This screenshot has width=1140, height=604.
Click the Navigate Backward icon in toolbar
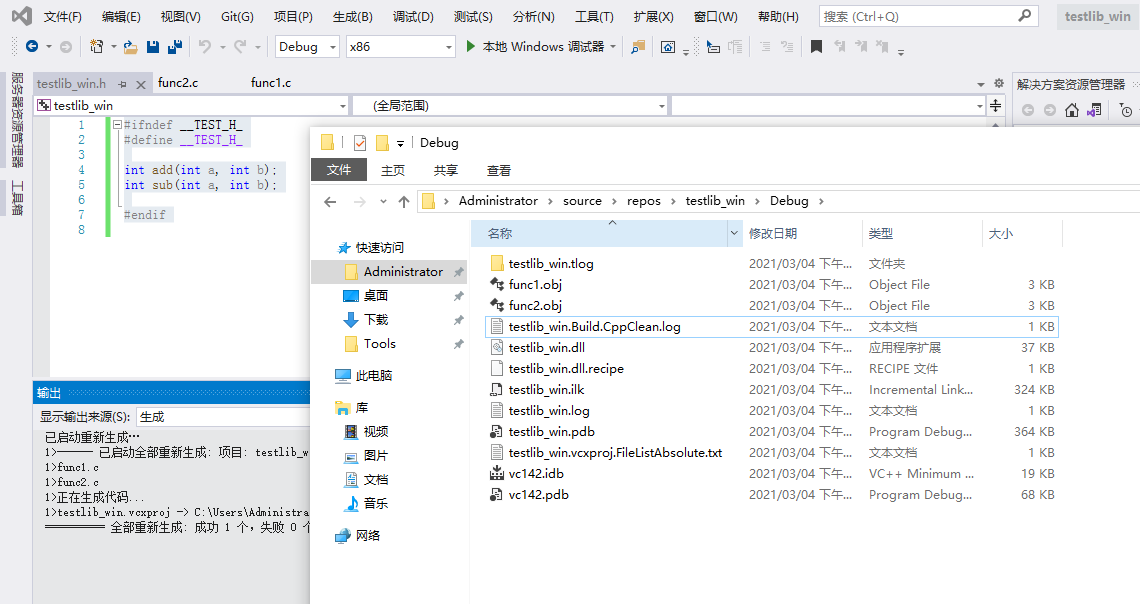pos(32,47)
